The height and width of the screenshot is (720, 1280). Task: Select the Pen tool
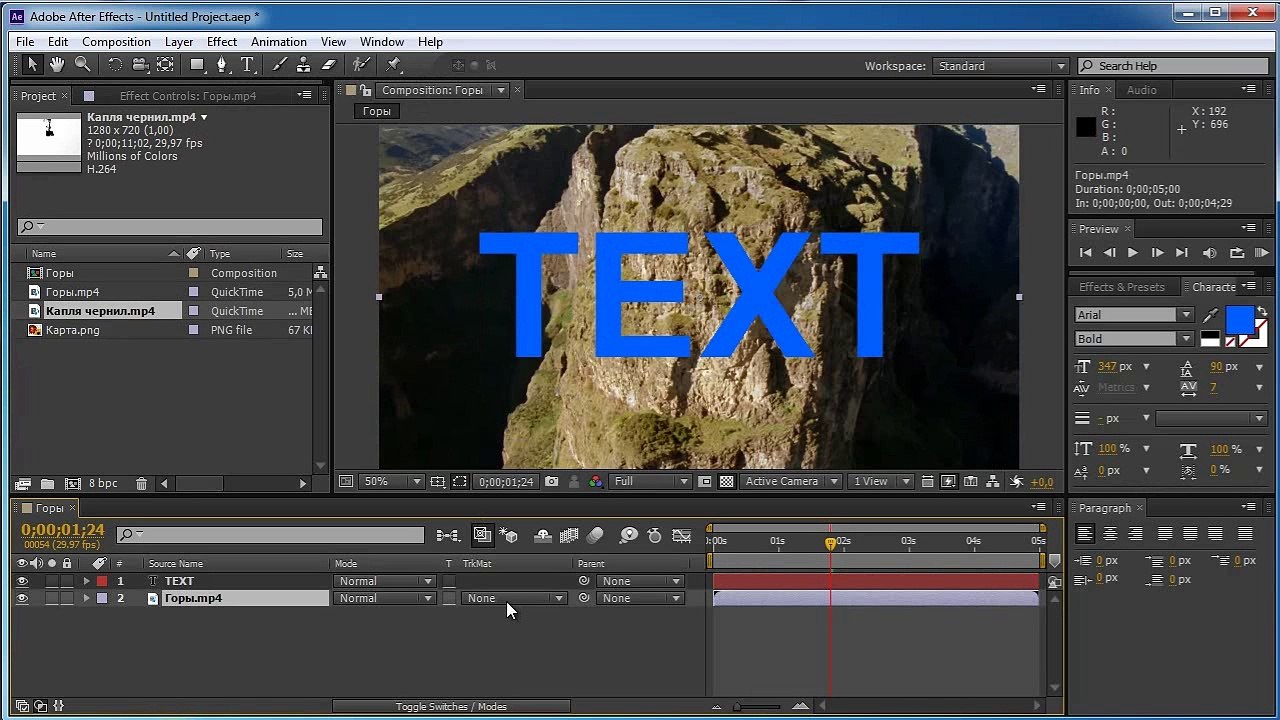222,64
